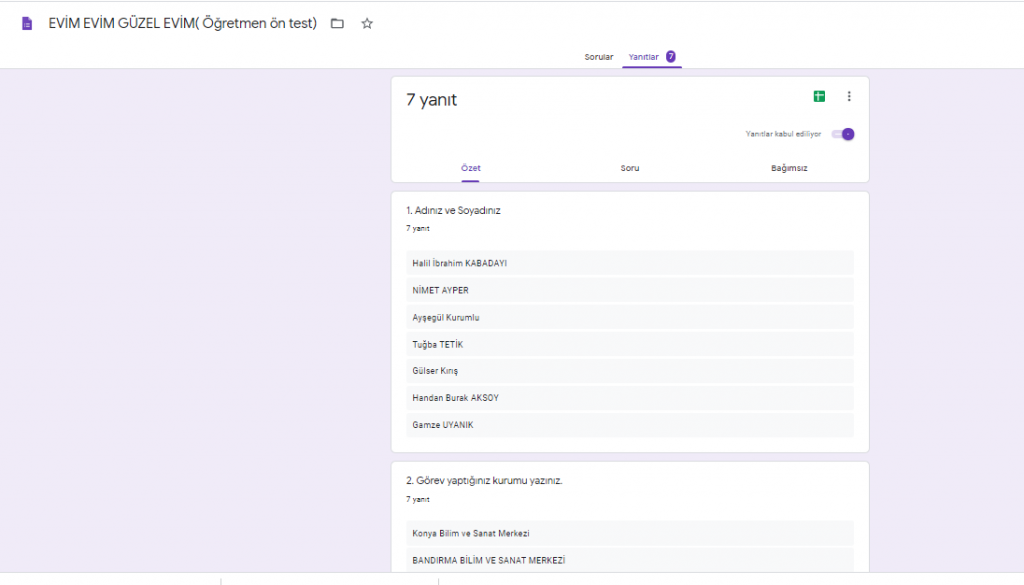Select the Halil İbrahim KABADAYI response

pyautogui.click(x=459, y=263)
